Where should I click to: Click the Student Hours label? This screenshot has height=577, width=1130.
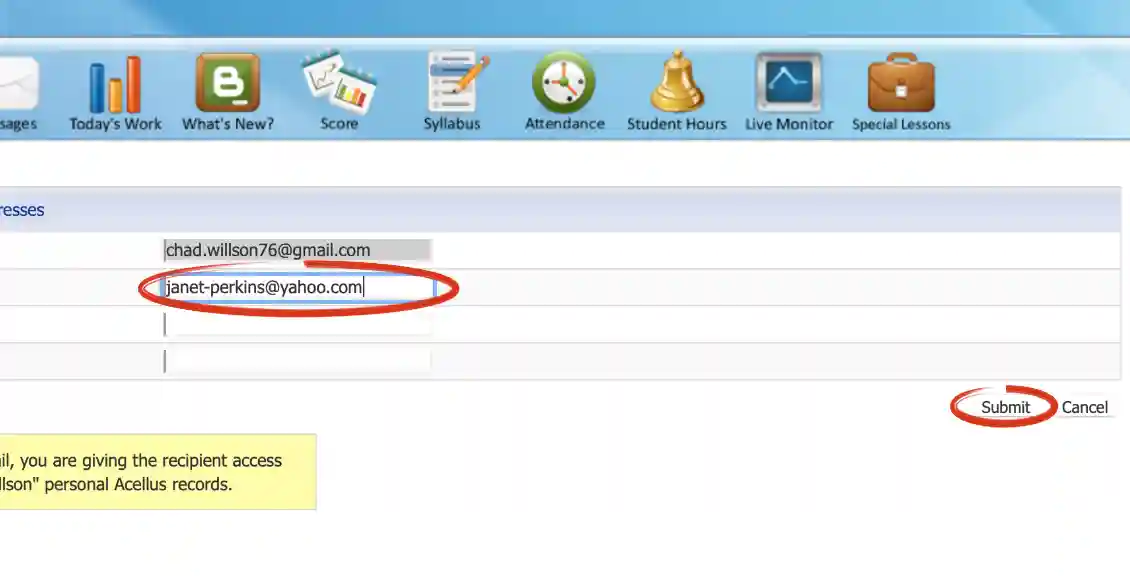click(x=677, y=124)
